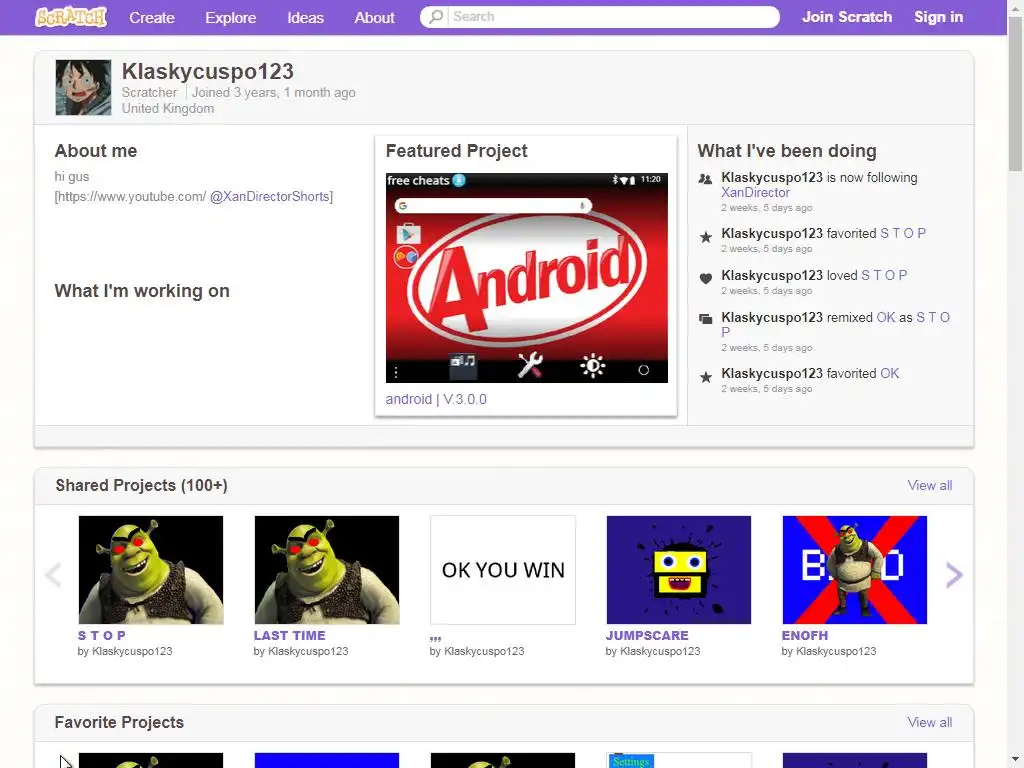The width and height of the screenshot is (1024, 768).
Task: Show previous shared projects with left arrow
Action: click(53, 575)
